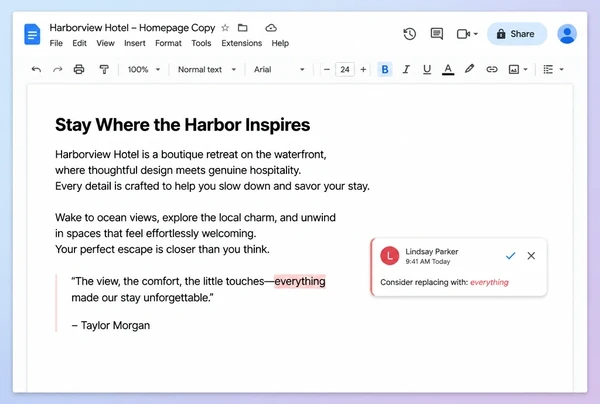Open the Extensions menu

click(x=241, y=43)
